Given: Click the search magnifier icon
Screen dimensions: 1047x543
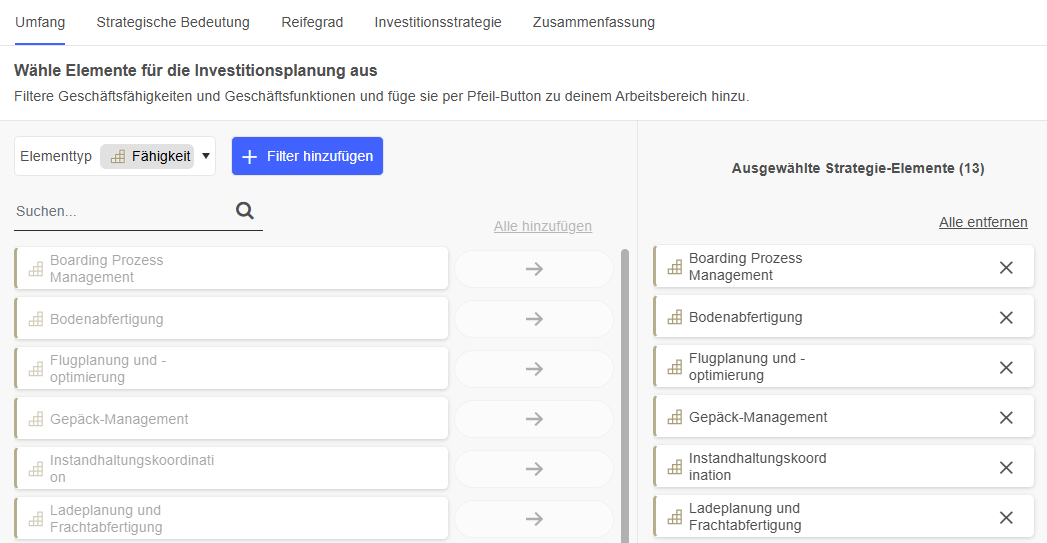Looking at the screenshot, I should 245,210.
